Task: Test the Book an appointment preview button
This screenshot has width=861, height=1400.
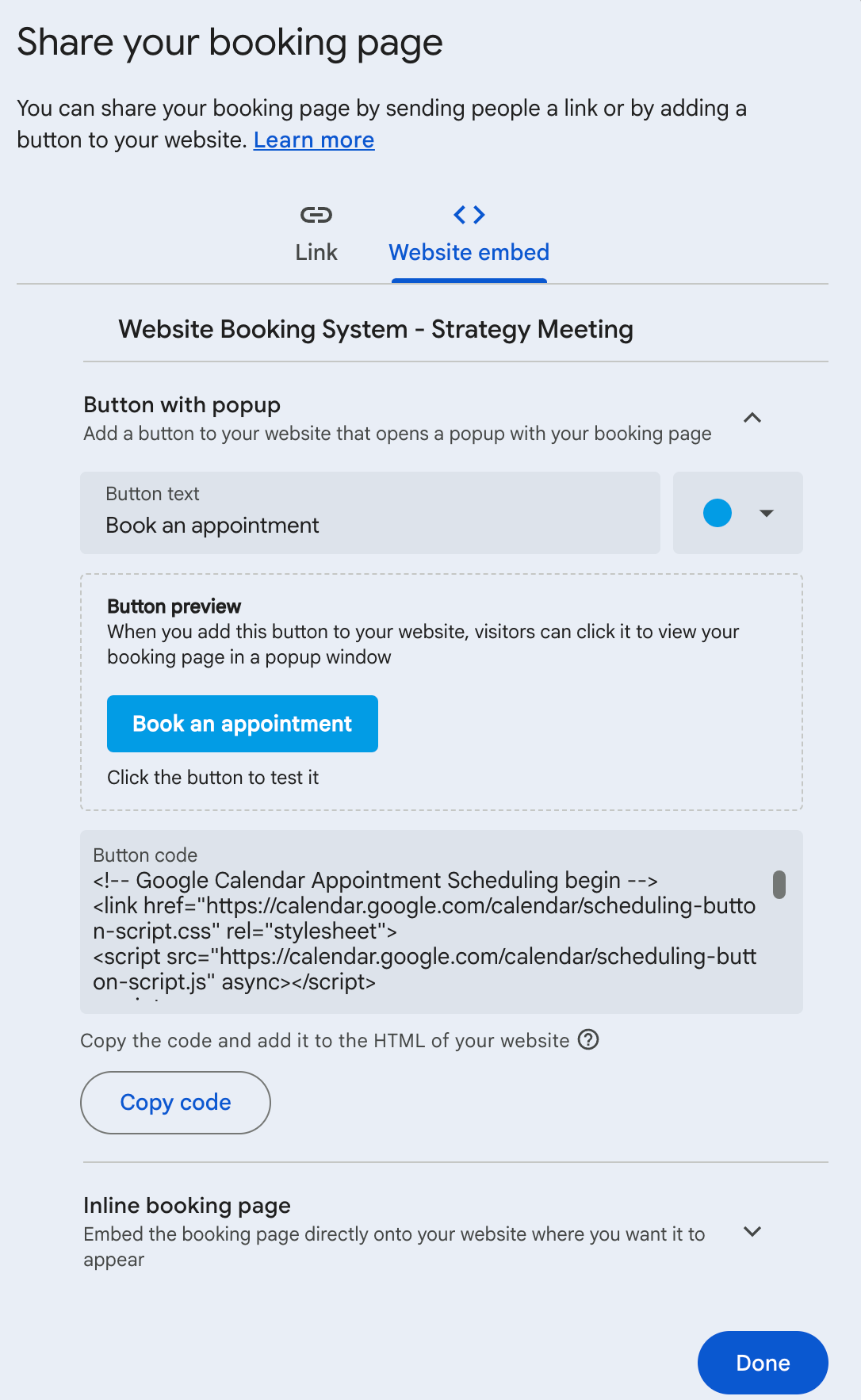Action: pos(242,723)
